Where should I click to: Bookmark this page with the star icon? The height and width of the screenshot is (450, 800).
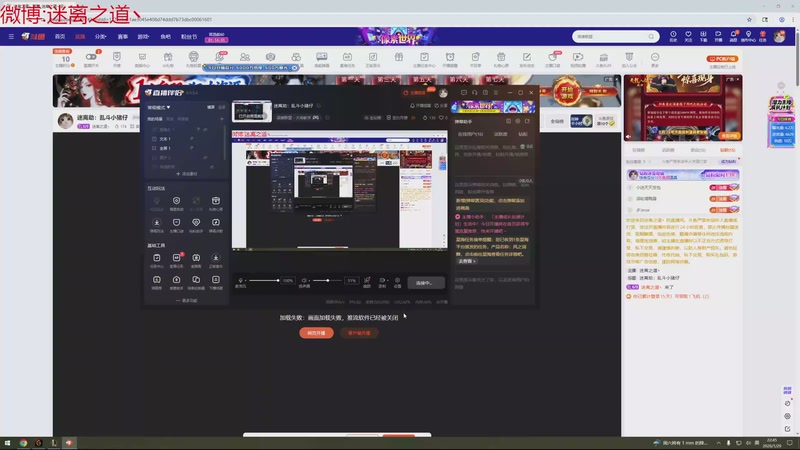(x=749, y=19)
